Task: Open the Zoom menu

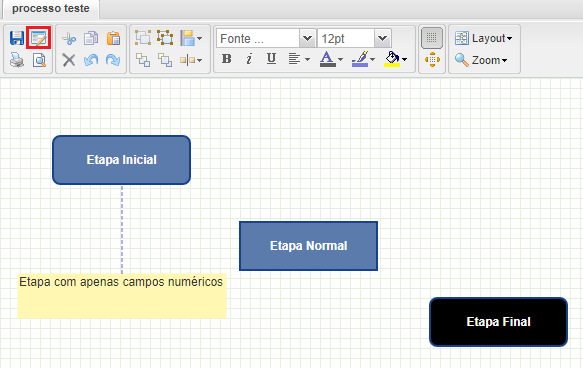Action: tap(481, 60)
